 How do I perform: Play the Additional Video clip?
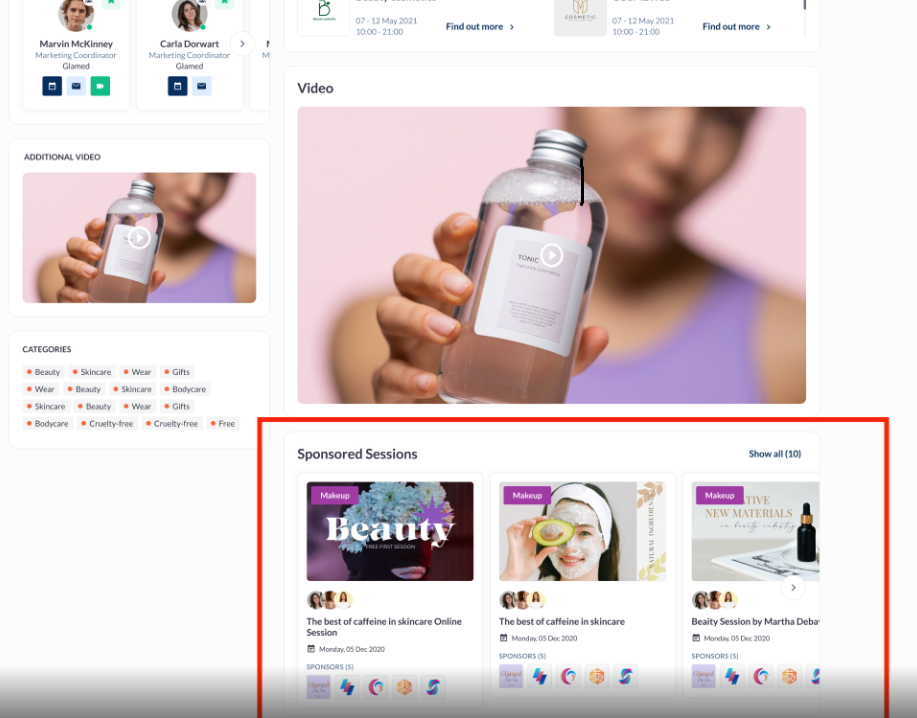(139, 237)
